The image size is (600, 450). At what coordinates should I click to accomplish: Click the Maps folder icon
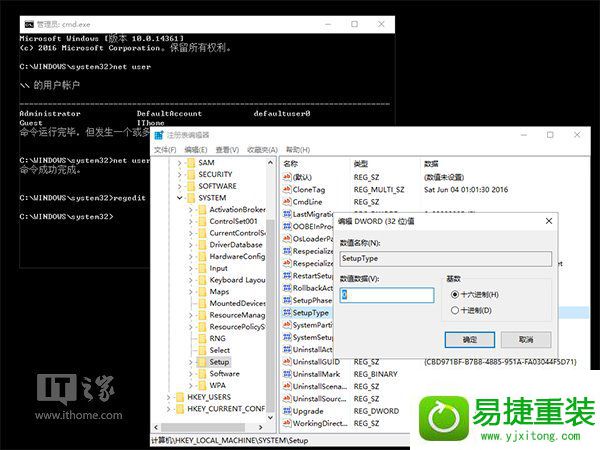(x=202, y=292)
